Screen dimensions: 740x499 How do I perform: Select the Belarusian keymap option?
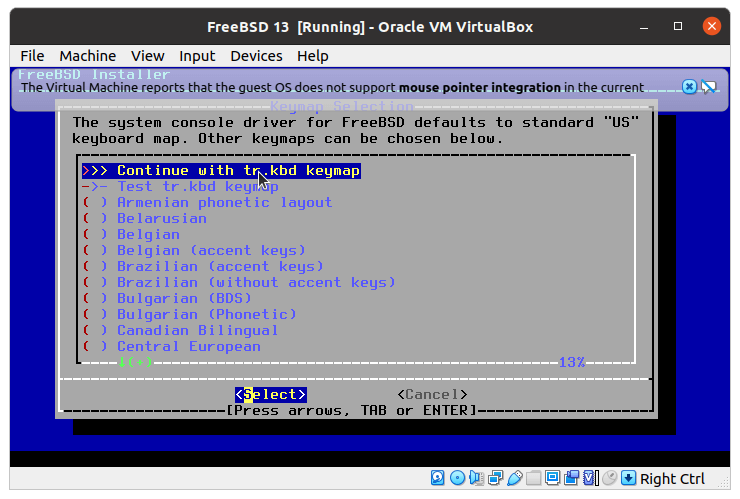(x=144, y=219)
